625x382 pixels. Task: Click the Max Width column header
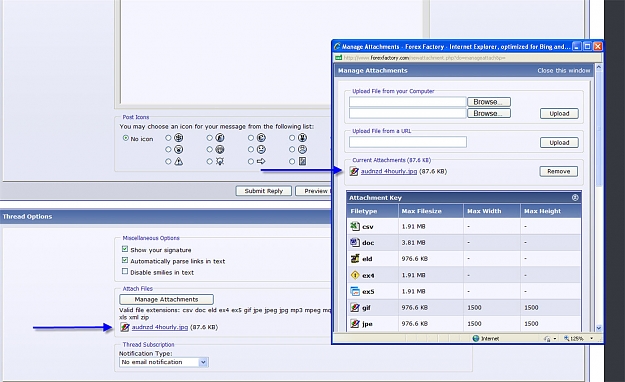[491, 211]
